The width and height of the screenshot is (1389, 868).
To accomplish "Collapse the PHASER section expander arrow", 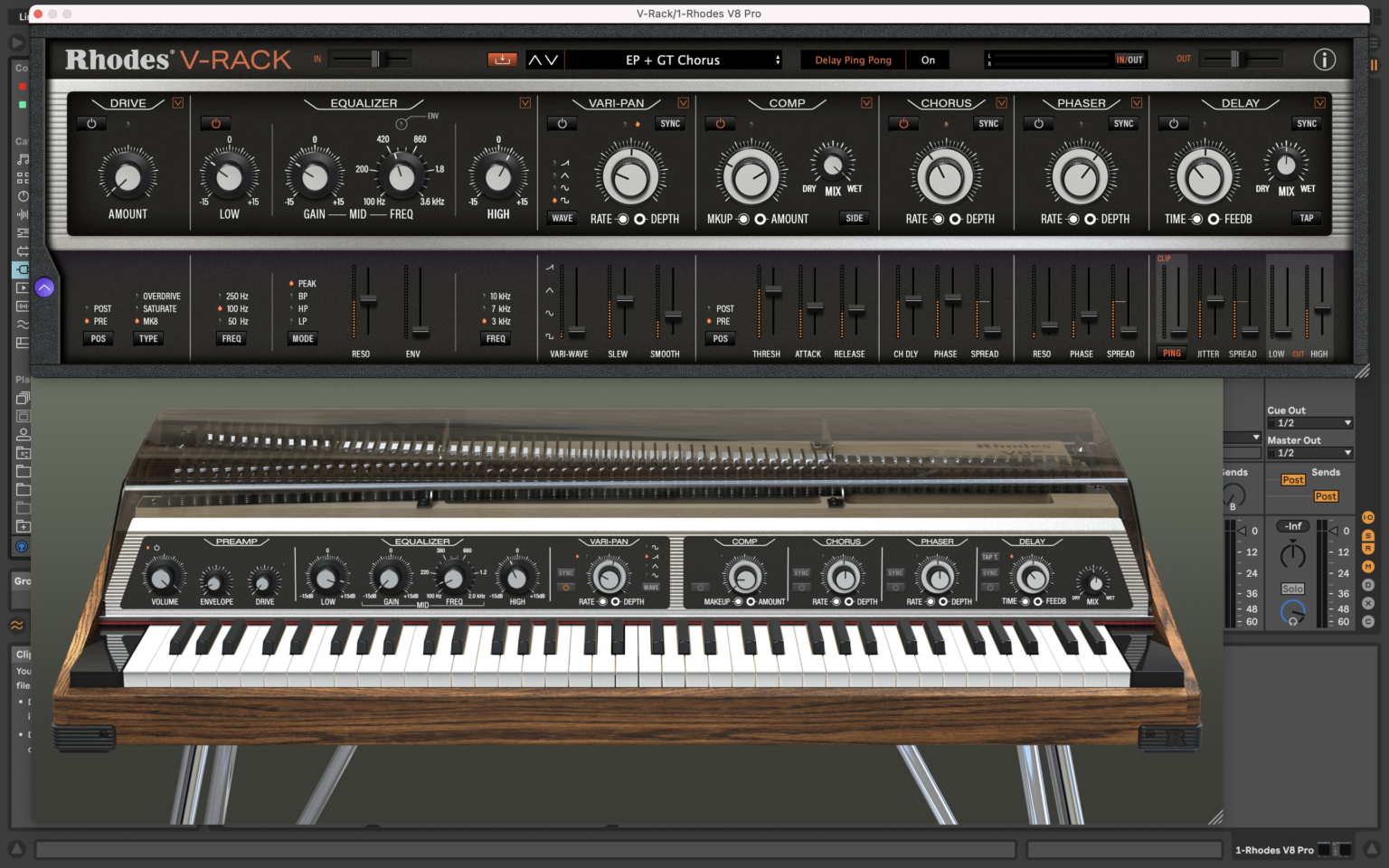I will (x=1137, y=103).
